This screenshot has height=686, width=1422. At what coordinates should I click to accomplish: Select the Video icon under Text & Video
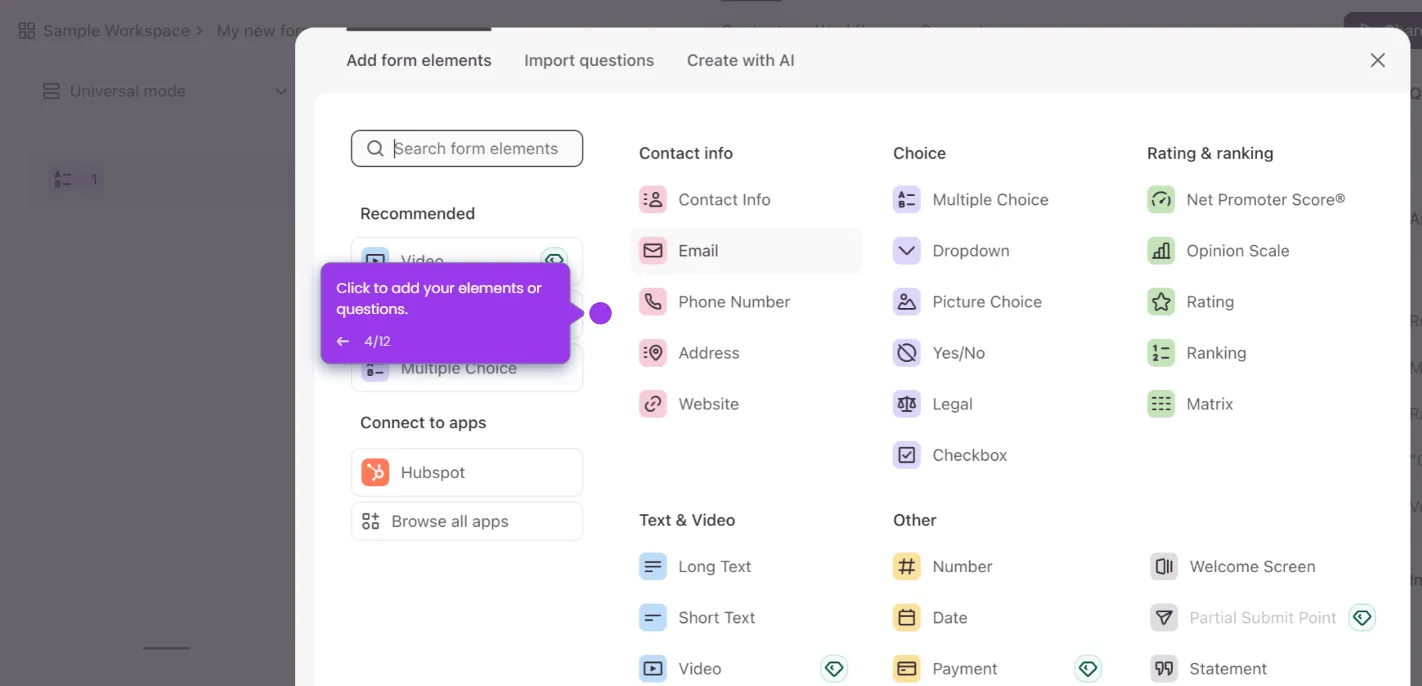point(653,668)
